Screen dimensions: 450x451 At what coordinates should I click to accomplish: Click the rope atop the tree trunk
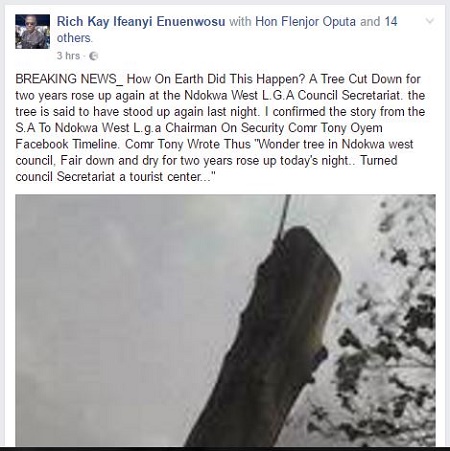284,215
